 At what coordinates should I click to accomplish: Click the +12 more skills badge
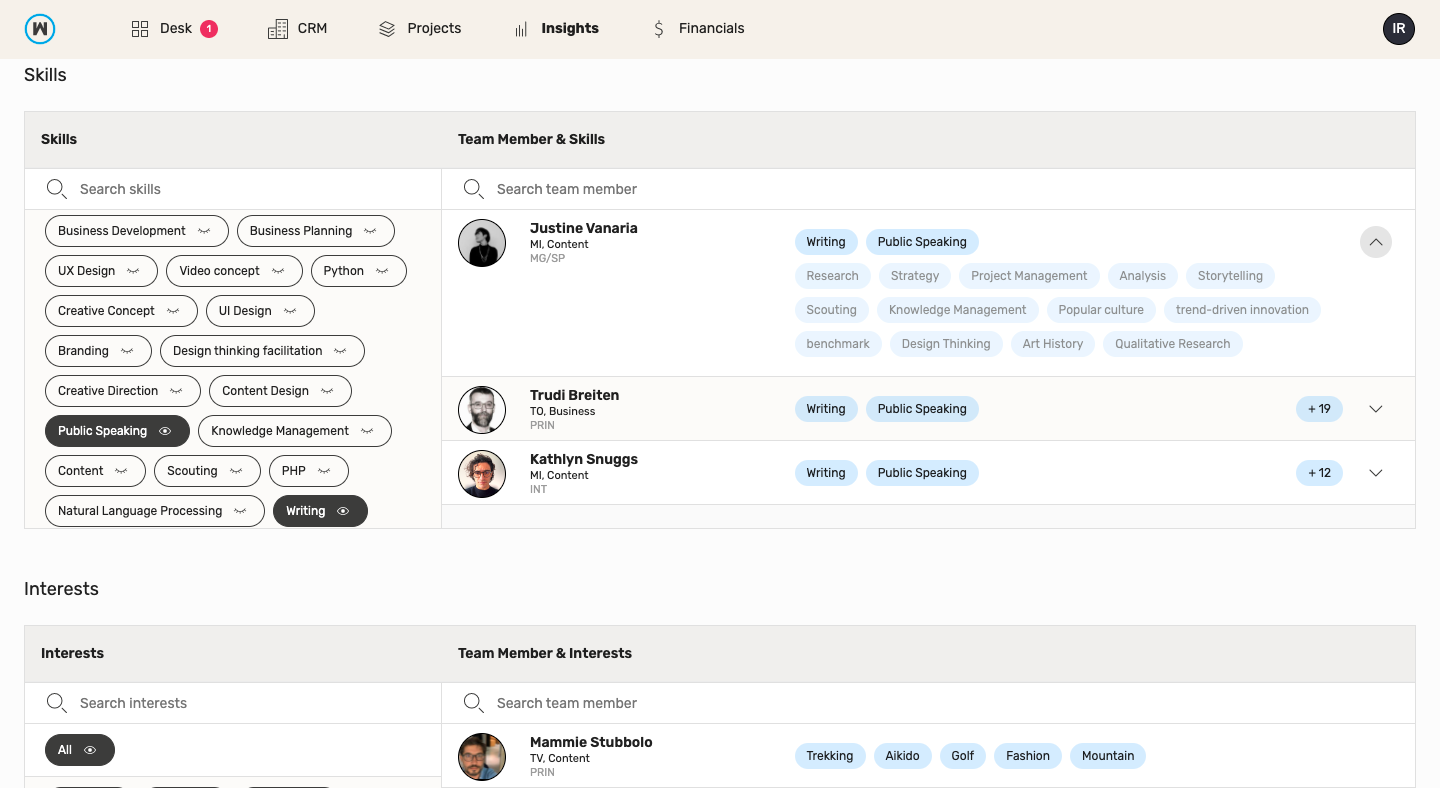[1319, 473]
